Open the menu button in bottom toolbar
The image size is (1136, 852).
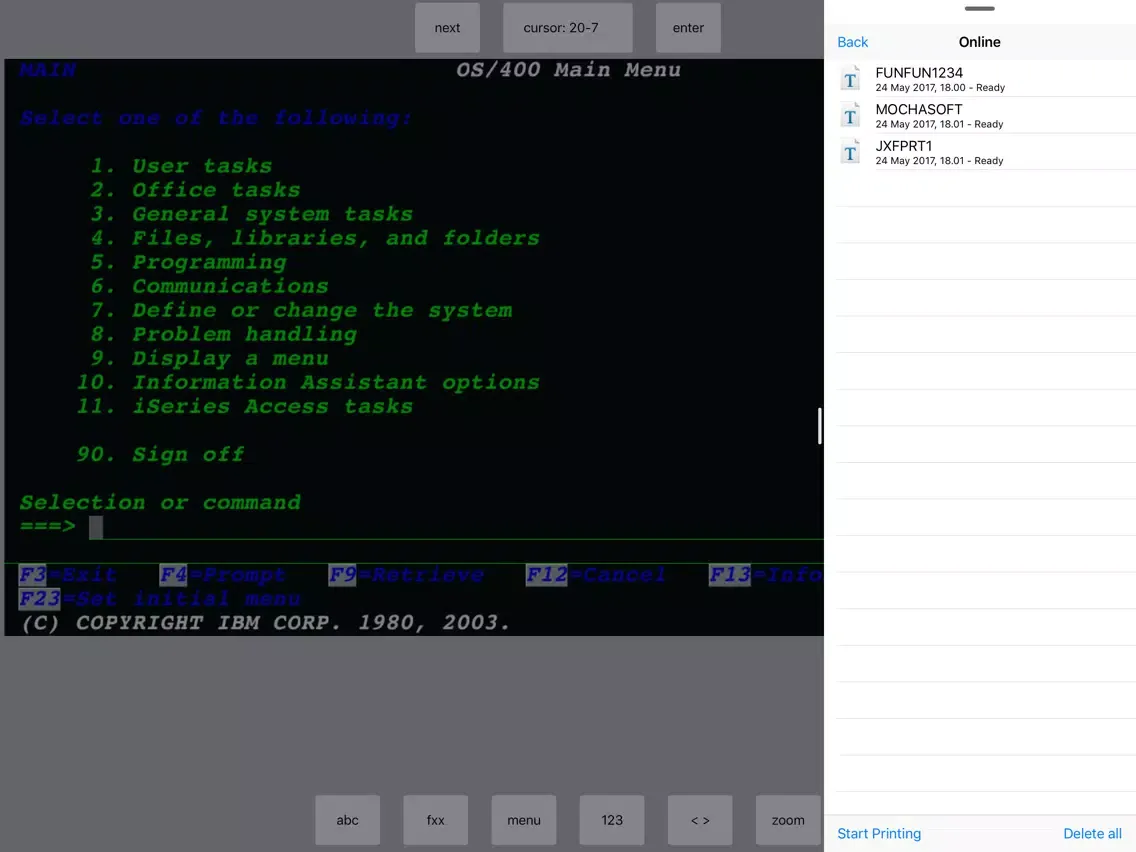(524, 820)
